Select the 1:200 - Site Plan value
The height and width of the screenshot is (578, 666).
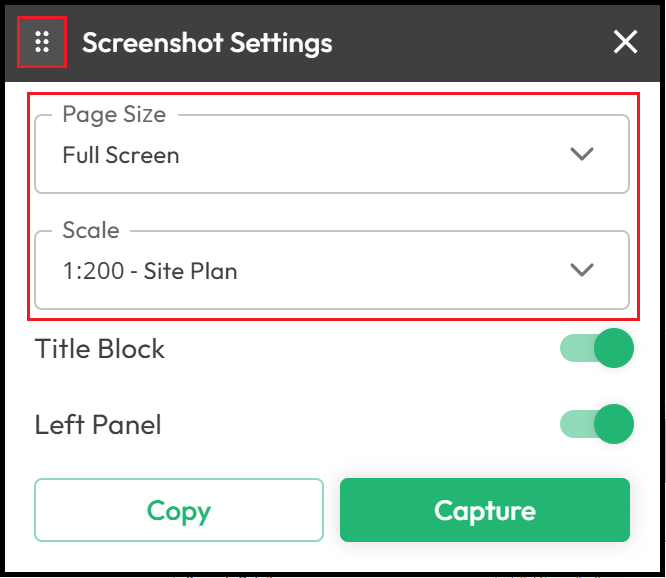[150, 271]
